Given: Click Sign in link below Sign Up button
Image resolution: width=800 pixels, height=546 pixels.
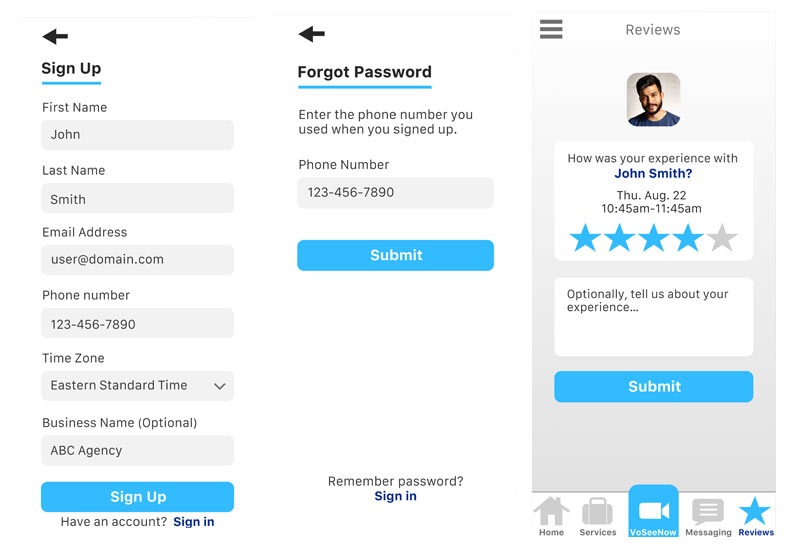Looking at the screenshot, I should point(193,522).
